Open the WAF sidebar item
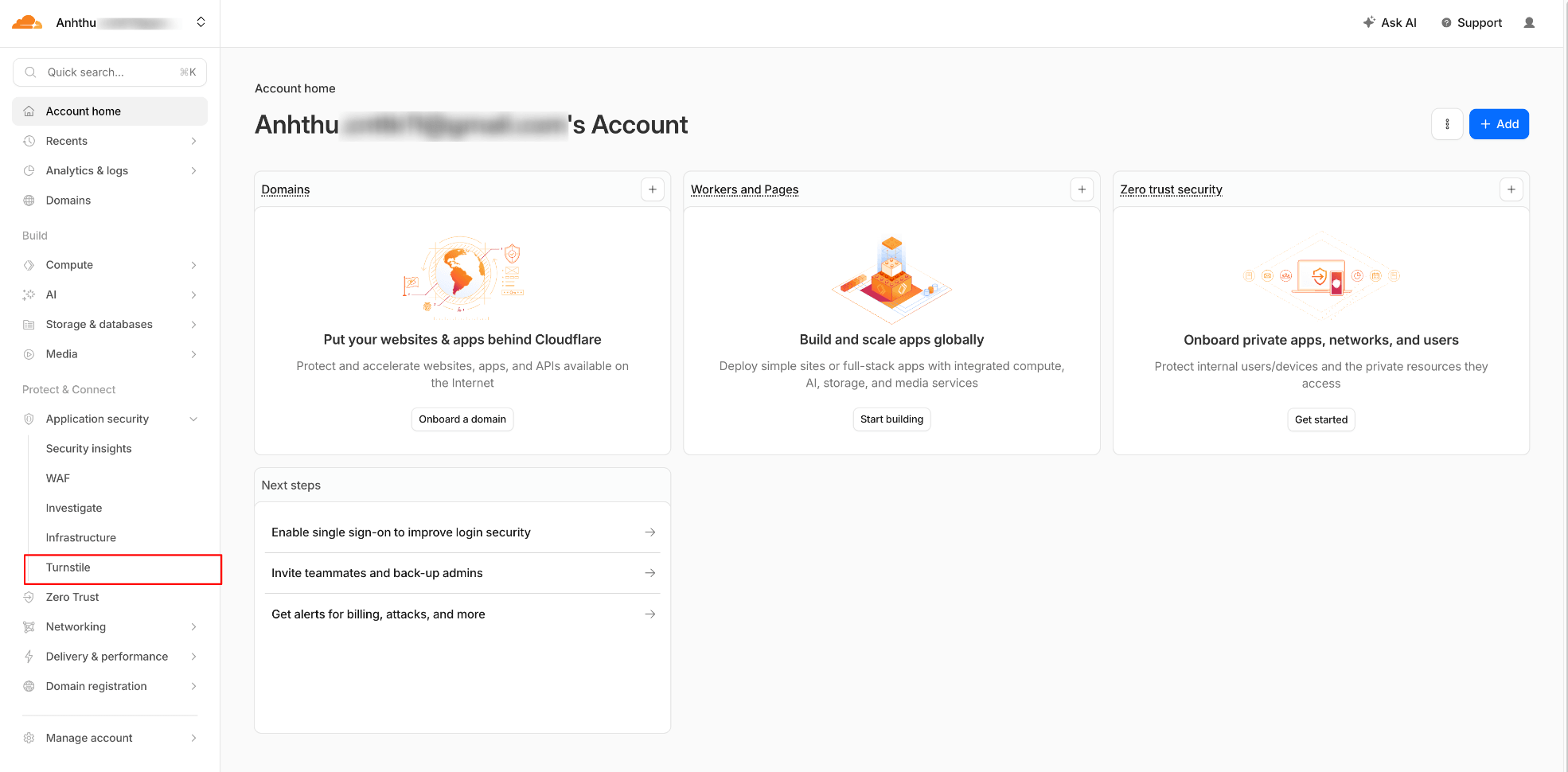 pyautogui.click(x=58, y=478)
